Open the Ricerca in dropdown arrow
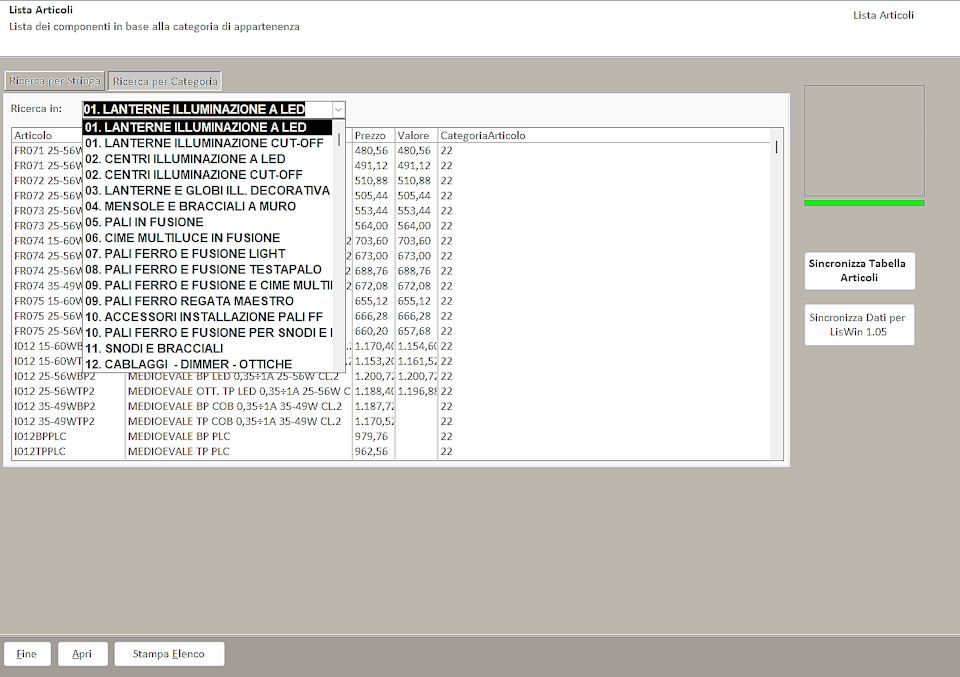Viewport: 960px width, 677px height. (338, 110)
